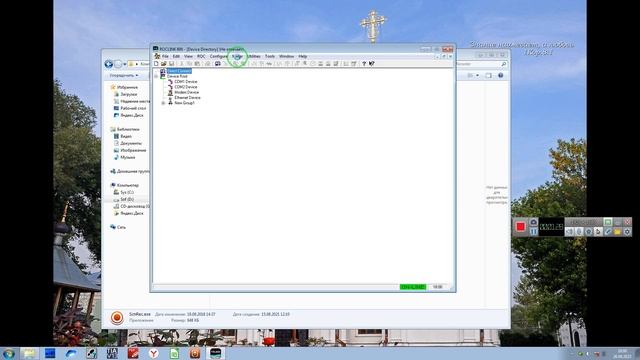Open Документы library in Explorer sidebar
Screen dimensions: 640x360
(131, 143)
